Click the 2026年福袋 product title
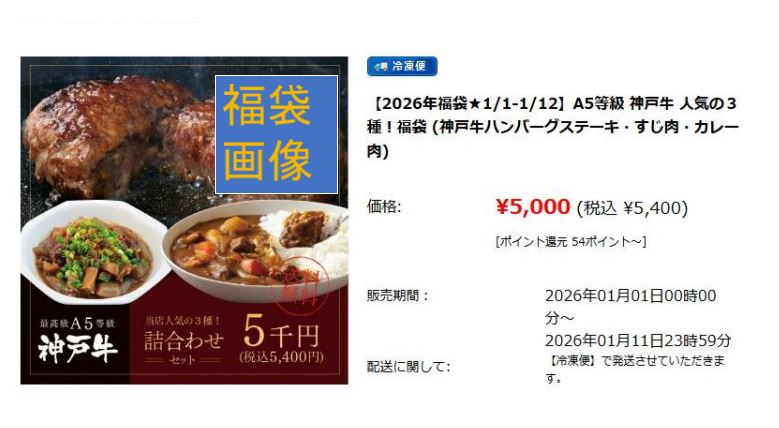The image size is (779, 428). (x=552, y=127)
